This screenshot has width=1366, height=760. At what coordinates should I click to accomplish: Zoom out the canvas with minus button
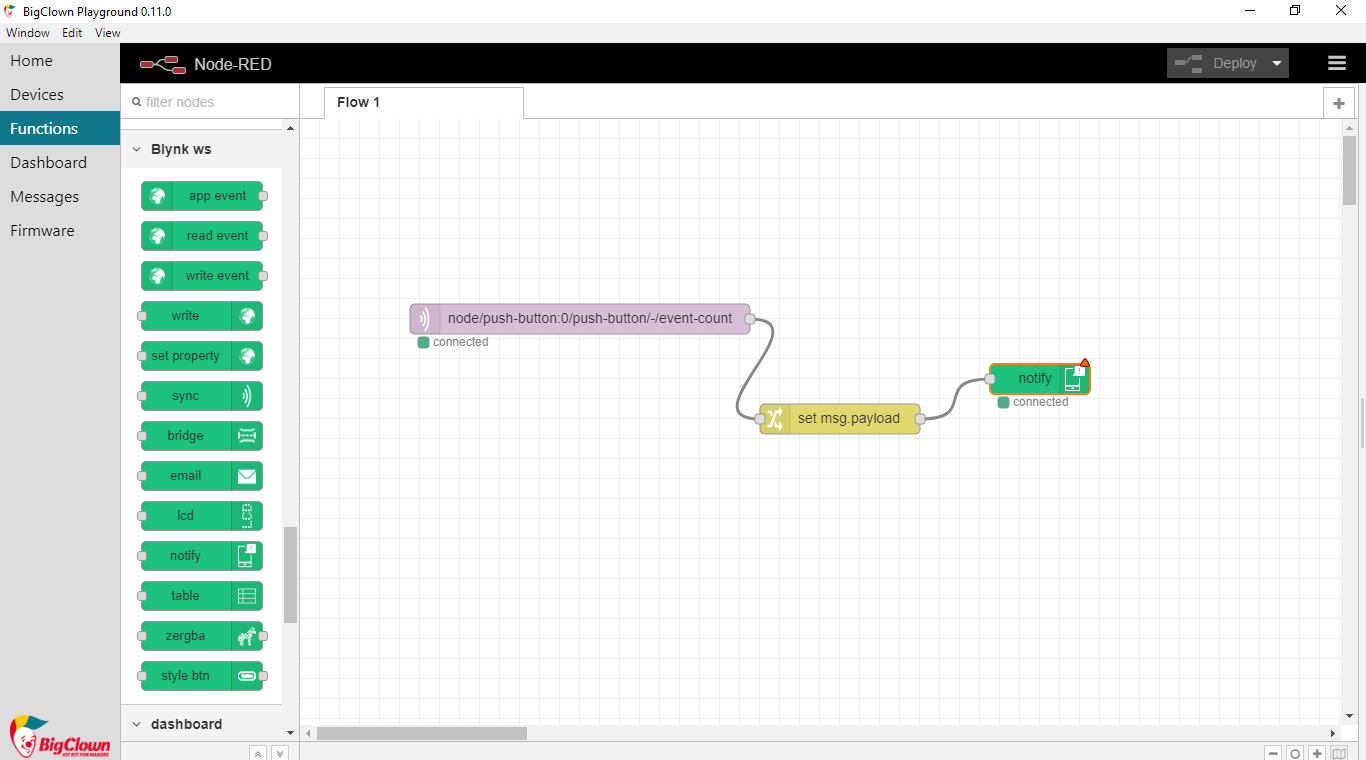(x=1273, y=754)
